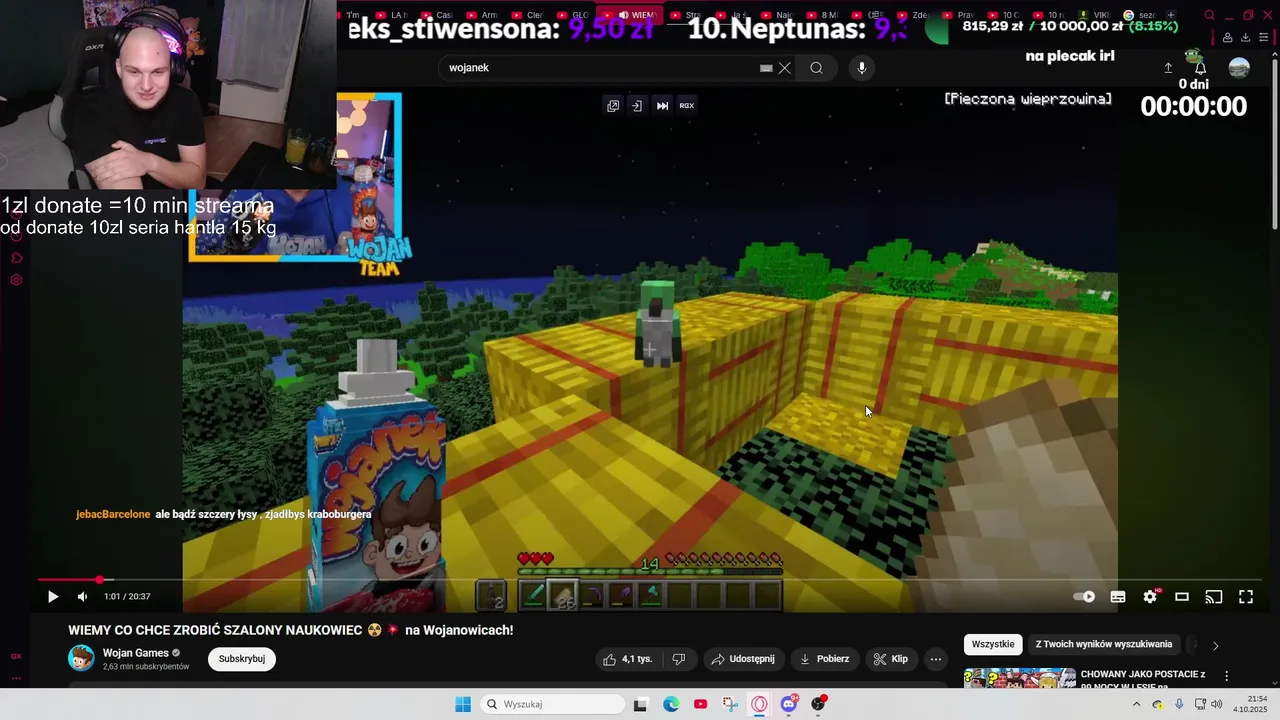Open the taskbar clock showing 21:54
1280x720 pixels.
click(1250, 704)
